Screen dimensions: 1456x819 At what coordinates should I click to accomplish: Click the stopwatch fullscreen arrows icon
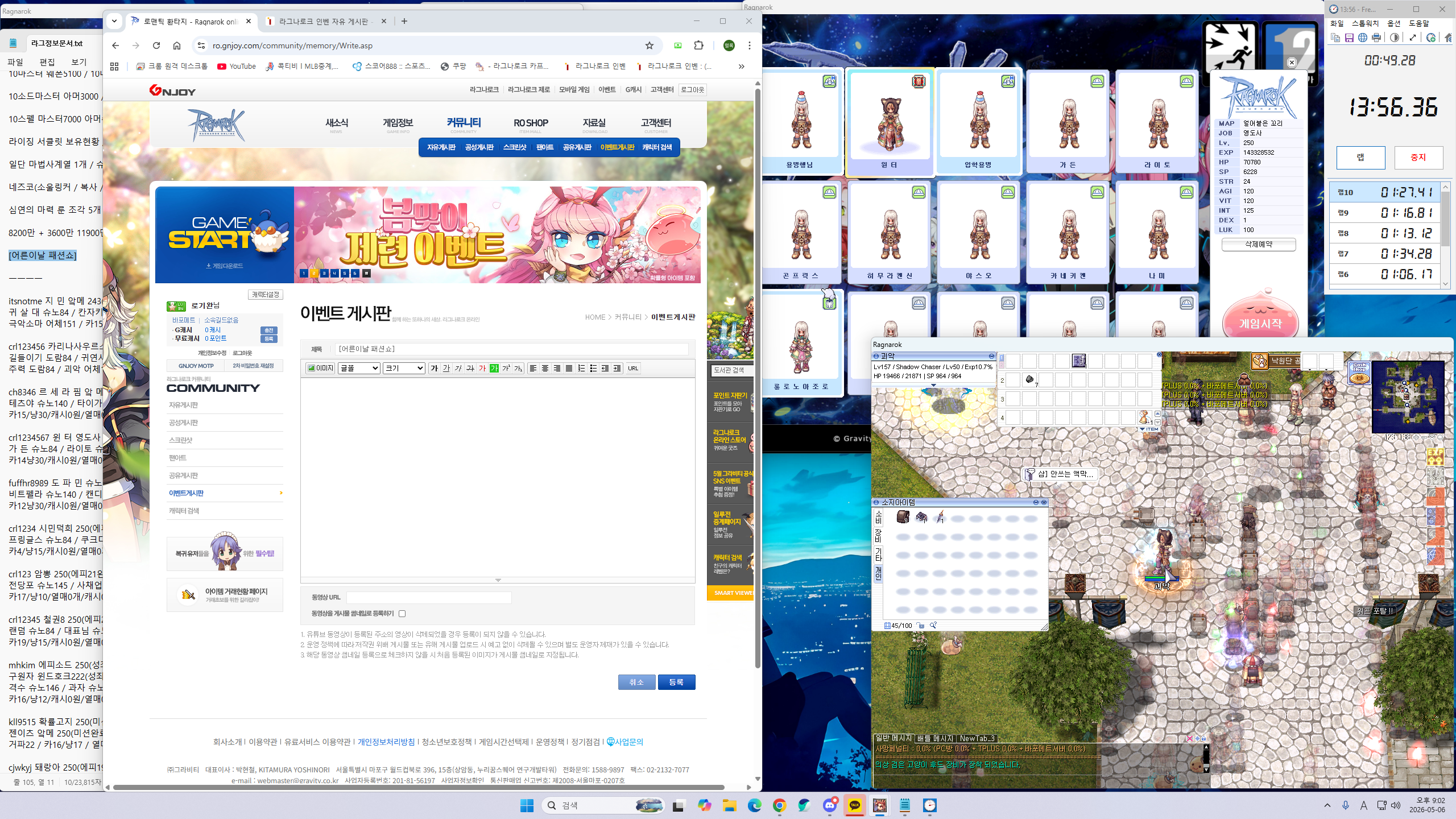pyautogui.click(x=1413, y=38)
